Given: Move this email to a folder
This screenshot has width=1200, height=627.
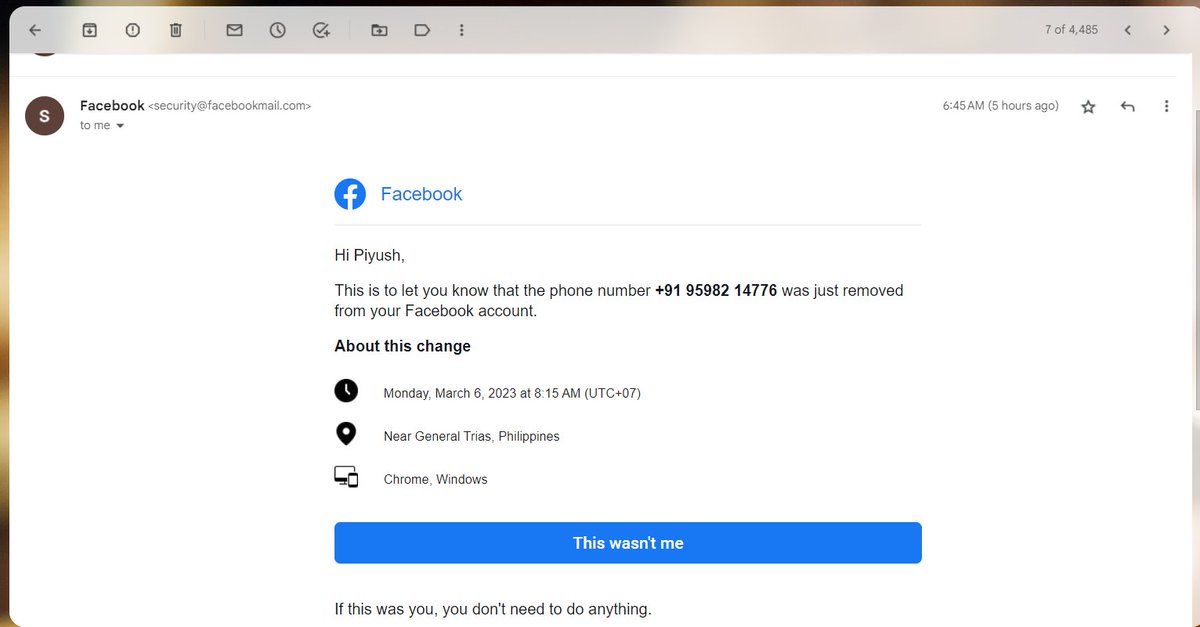Looking at the screenshot, I should [379, 30].
